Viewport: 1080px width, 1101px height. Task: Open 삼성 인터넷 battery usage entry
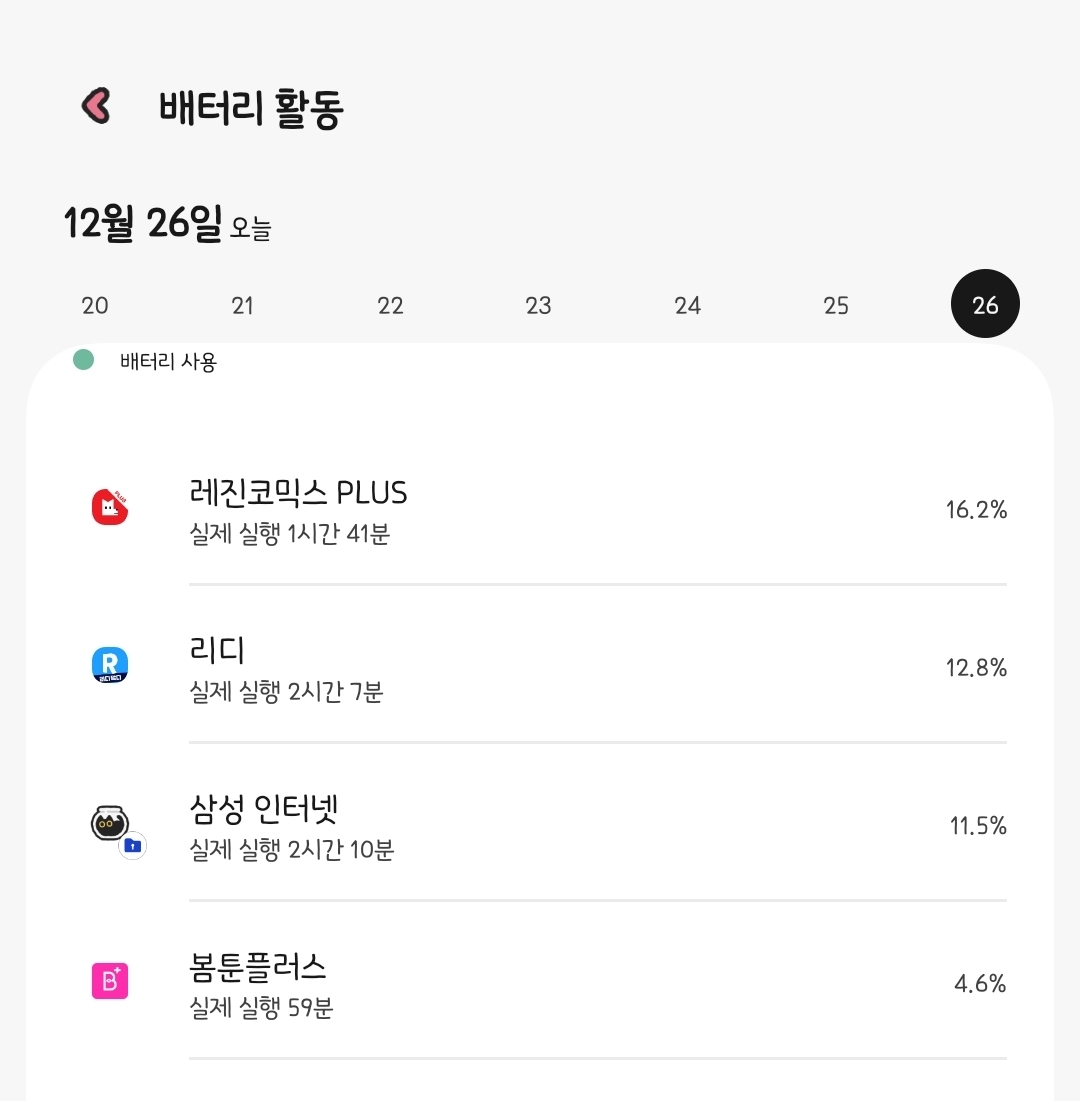coord(263,809)
